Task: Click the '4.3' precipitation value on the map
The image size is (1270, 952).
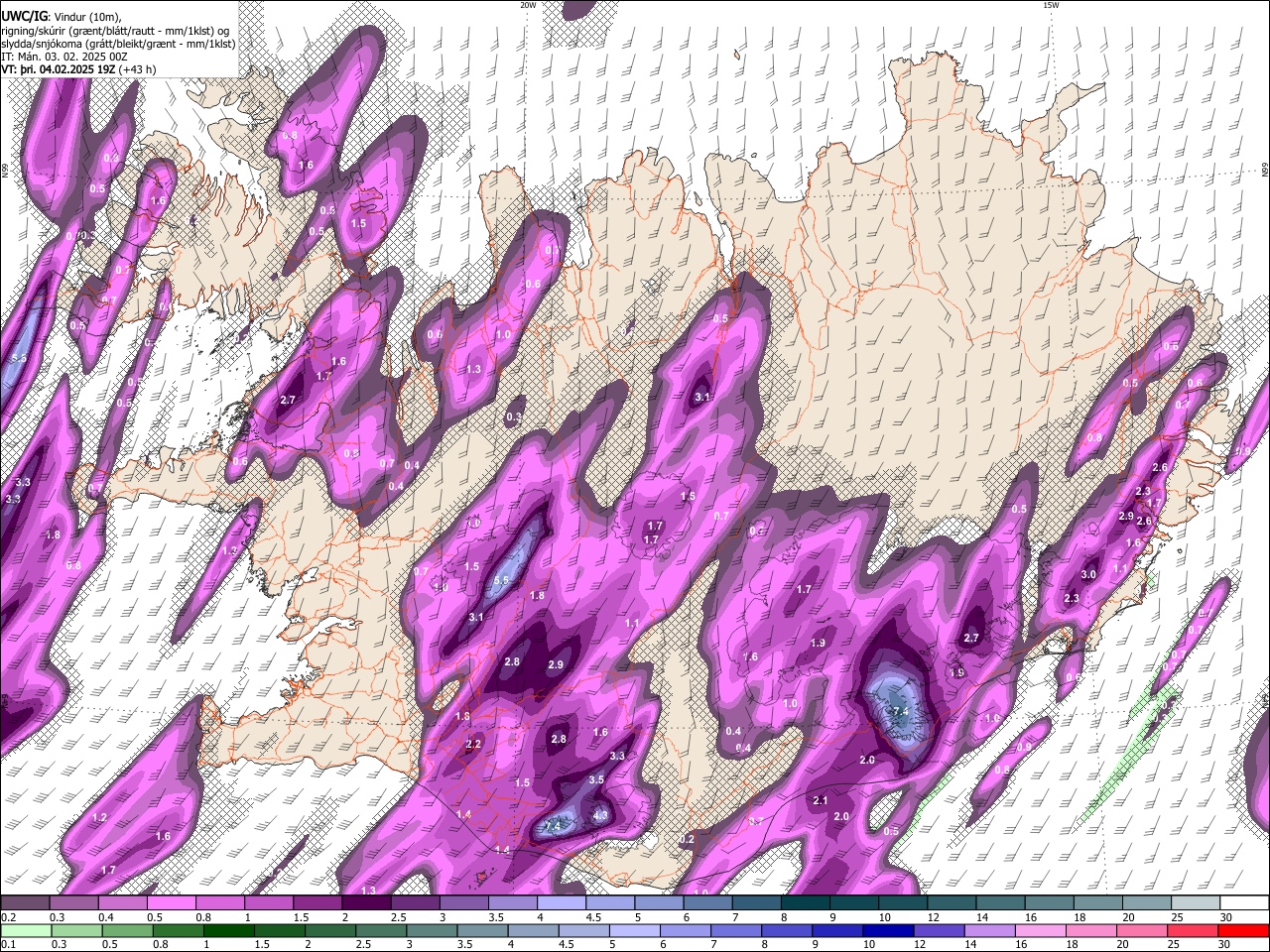Action: 600,816
